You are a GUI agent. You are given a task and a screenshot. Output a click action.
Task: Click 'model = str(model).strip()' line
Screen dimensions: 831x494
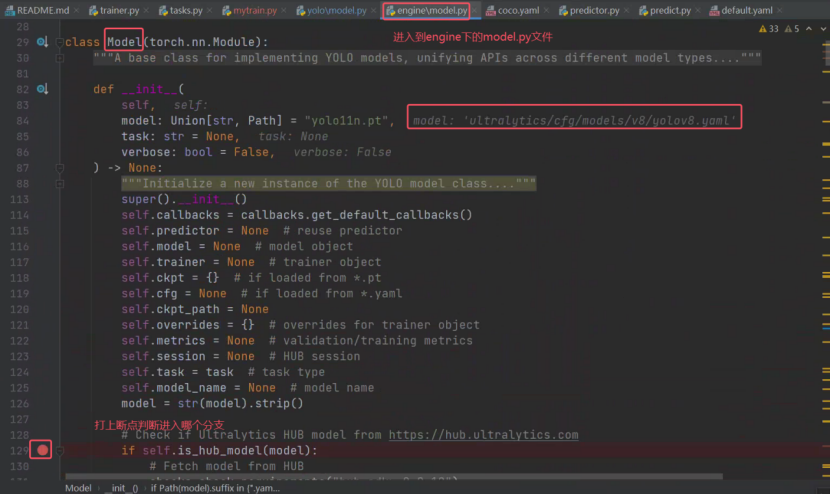pyautogui.click(x=212, y=404)
